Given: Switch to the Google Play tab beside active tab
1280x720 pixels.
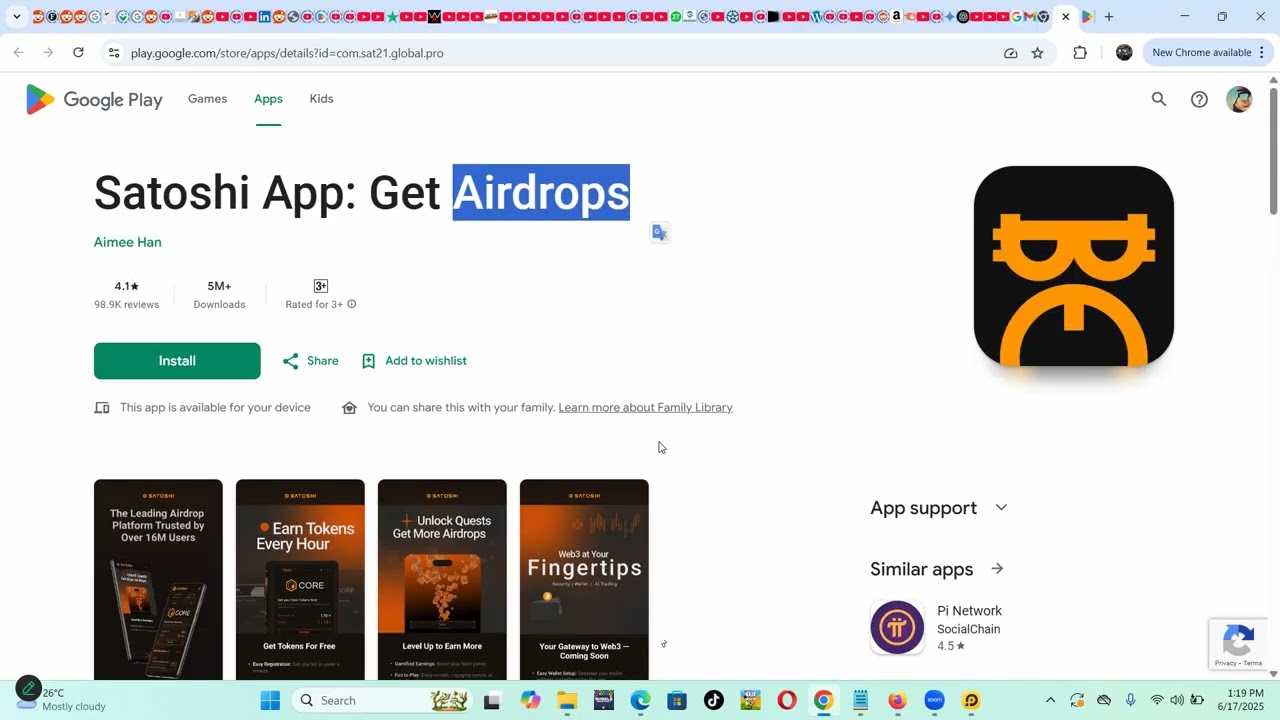Looking at the screenshot, I should (x=1087, y=17).
